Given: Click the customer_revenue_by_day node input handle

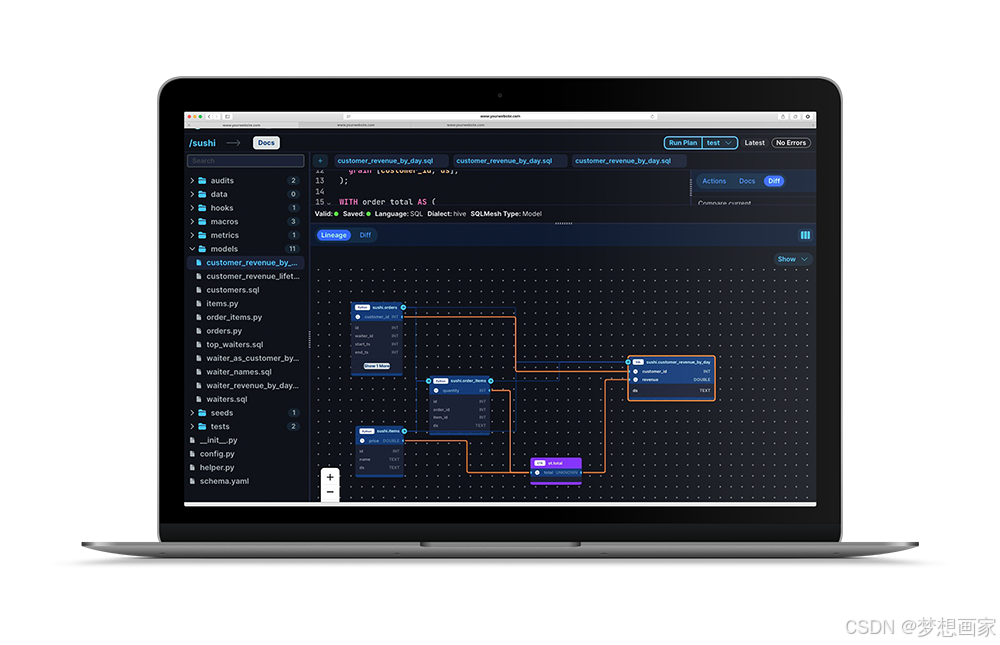Looking at the screenshot, I should tap(628, 362).
